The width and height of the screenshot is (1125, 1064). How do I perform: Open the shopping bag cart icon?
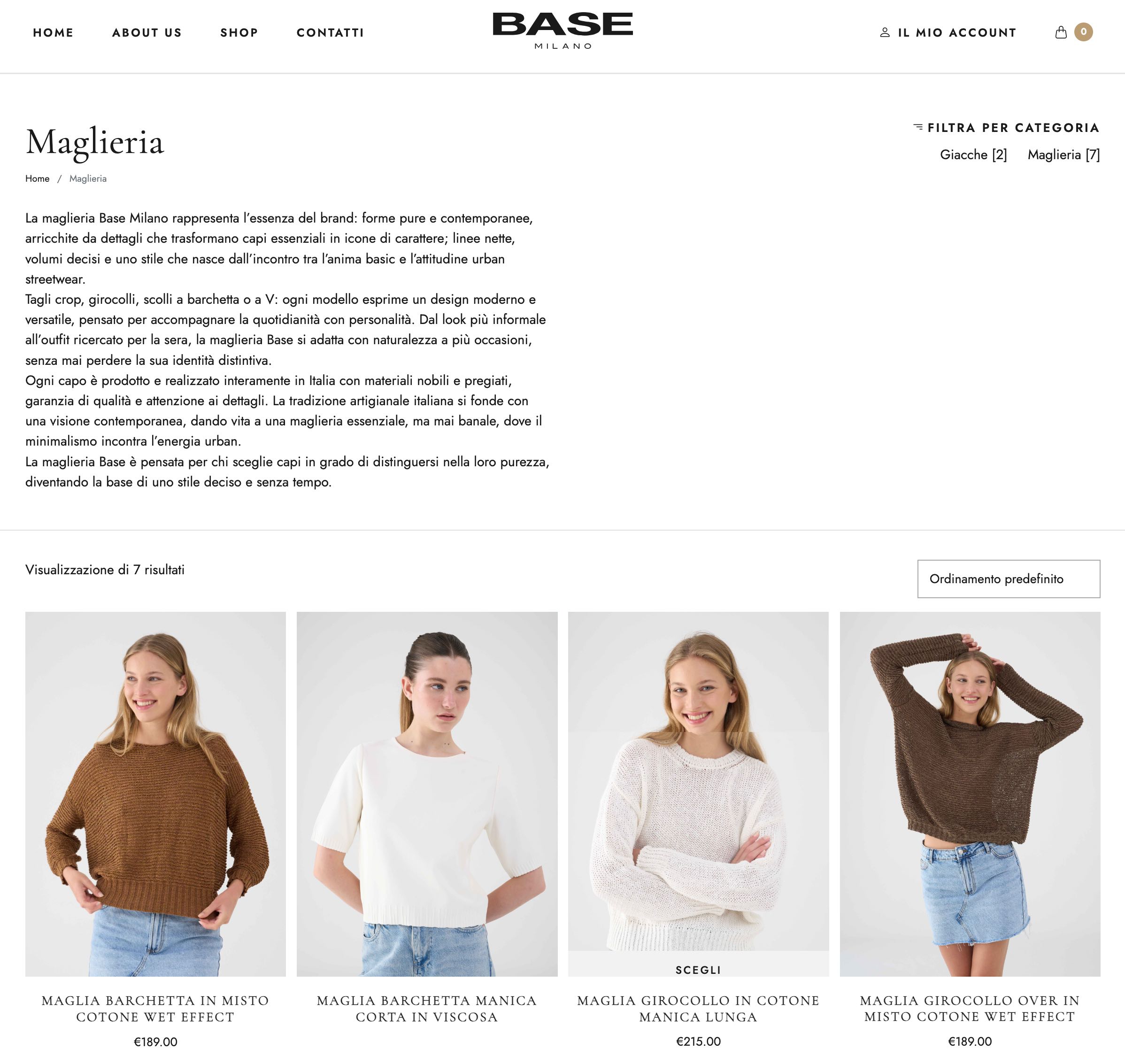click(x=1060, y=32)
